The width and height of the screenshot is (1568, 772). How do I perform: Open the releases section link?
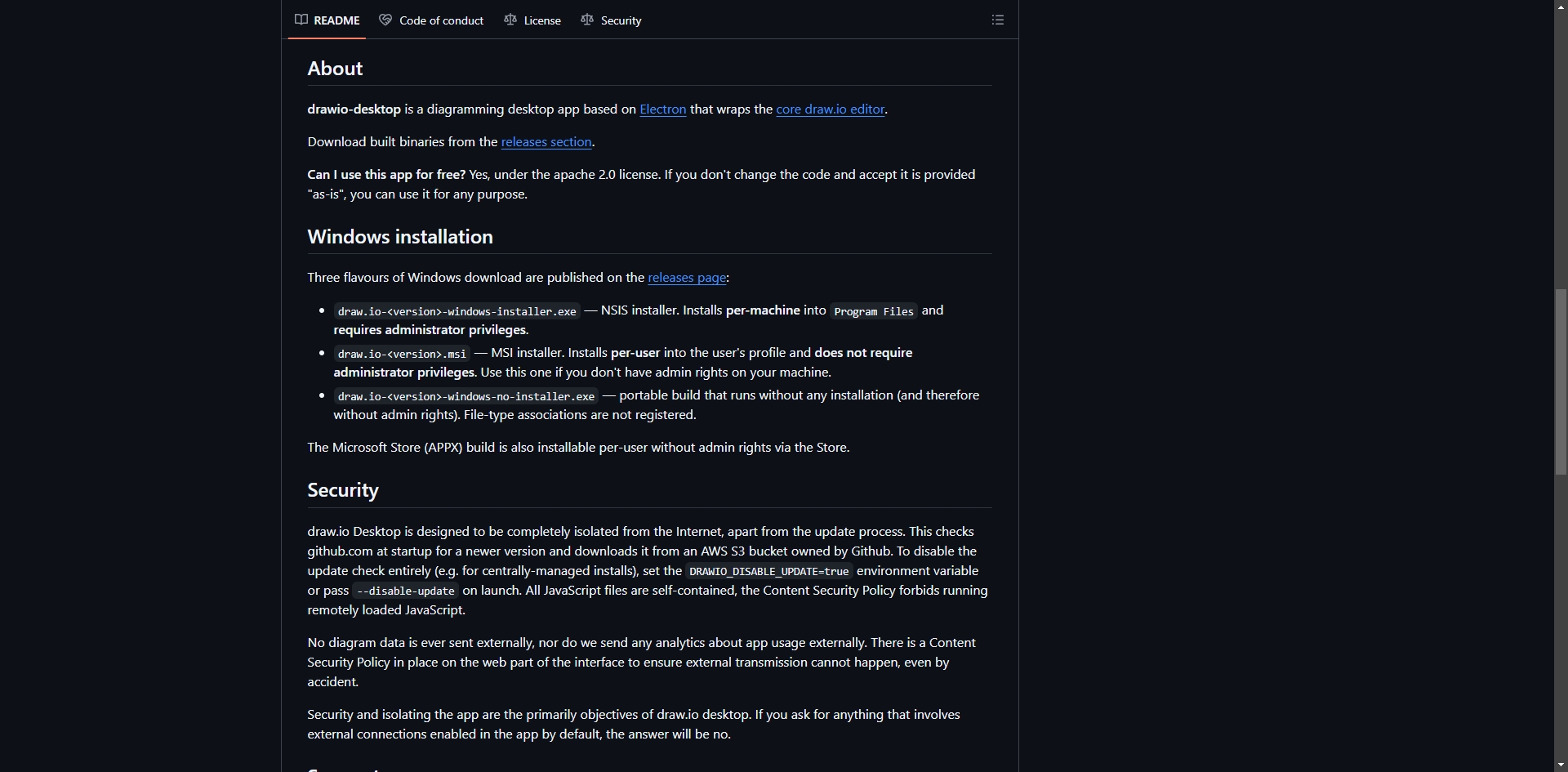(x=546, y=142)
